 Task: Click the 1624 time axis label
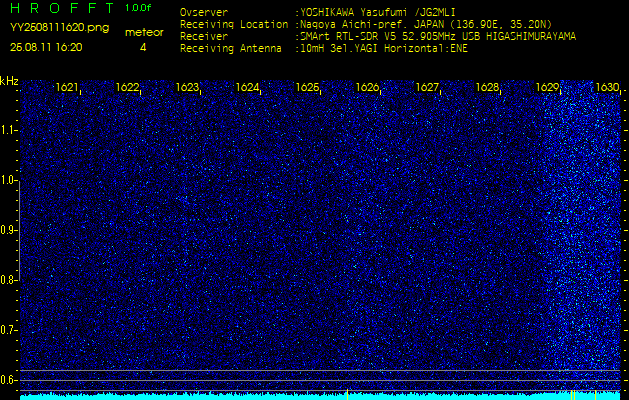tap(247, 87)
